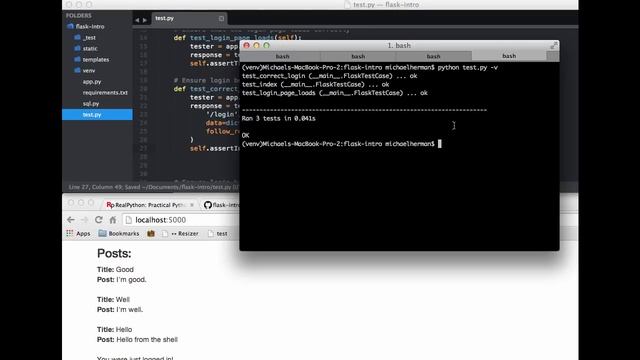This screenshot has width=640, height=360.
Task: Click the folder icon beside _test
Action: (78, 37)
